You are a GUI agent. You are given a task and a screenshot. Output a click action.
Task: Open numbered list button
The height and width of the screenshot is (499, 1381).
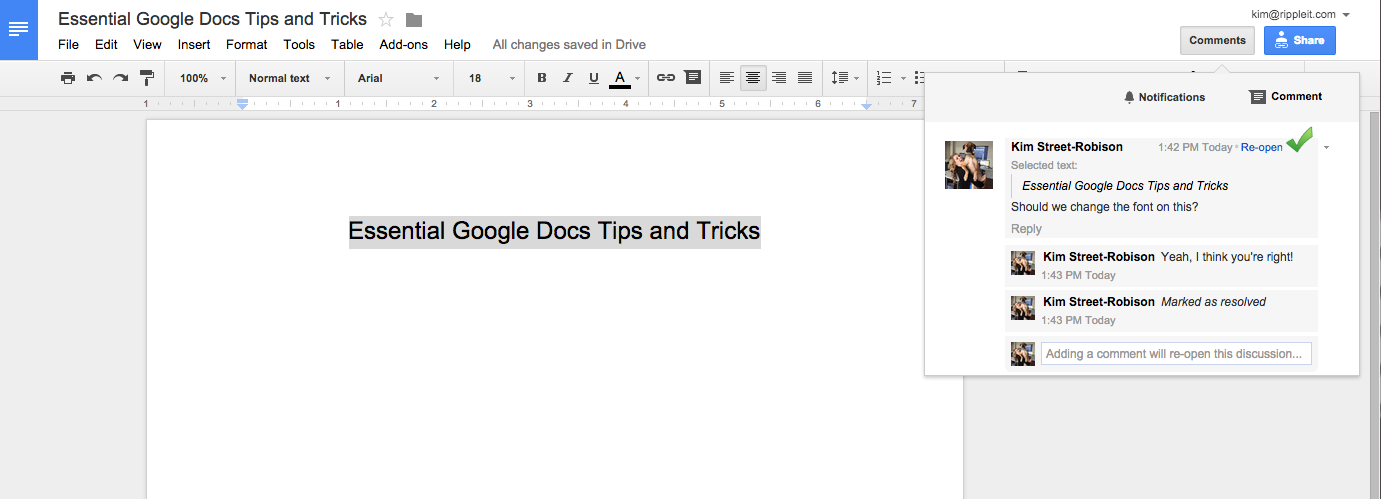click(884, 78)
